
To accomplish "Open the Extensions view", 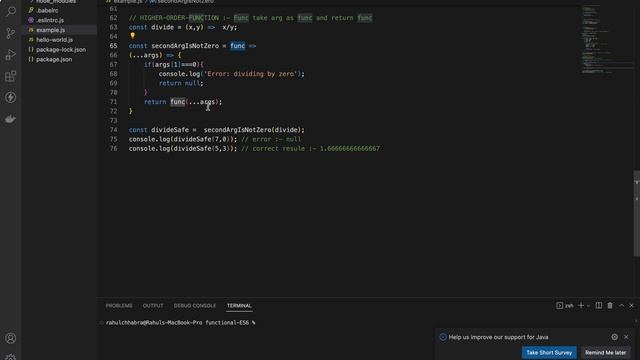I will (x=11, y=76).
